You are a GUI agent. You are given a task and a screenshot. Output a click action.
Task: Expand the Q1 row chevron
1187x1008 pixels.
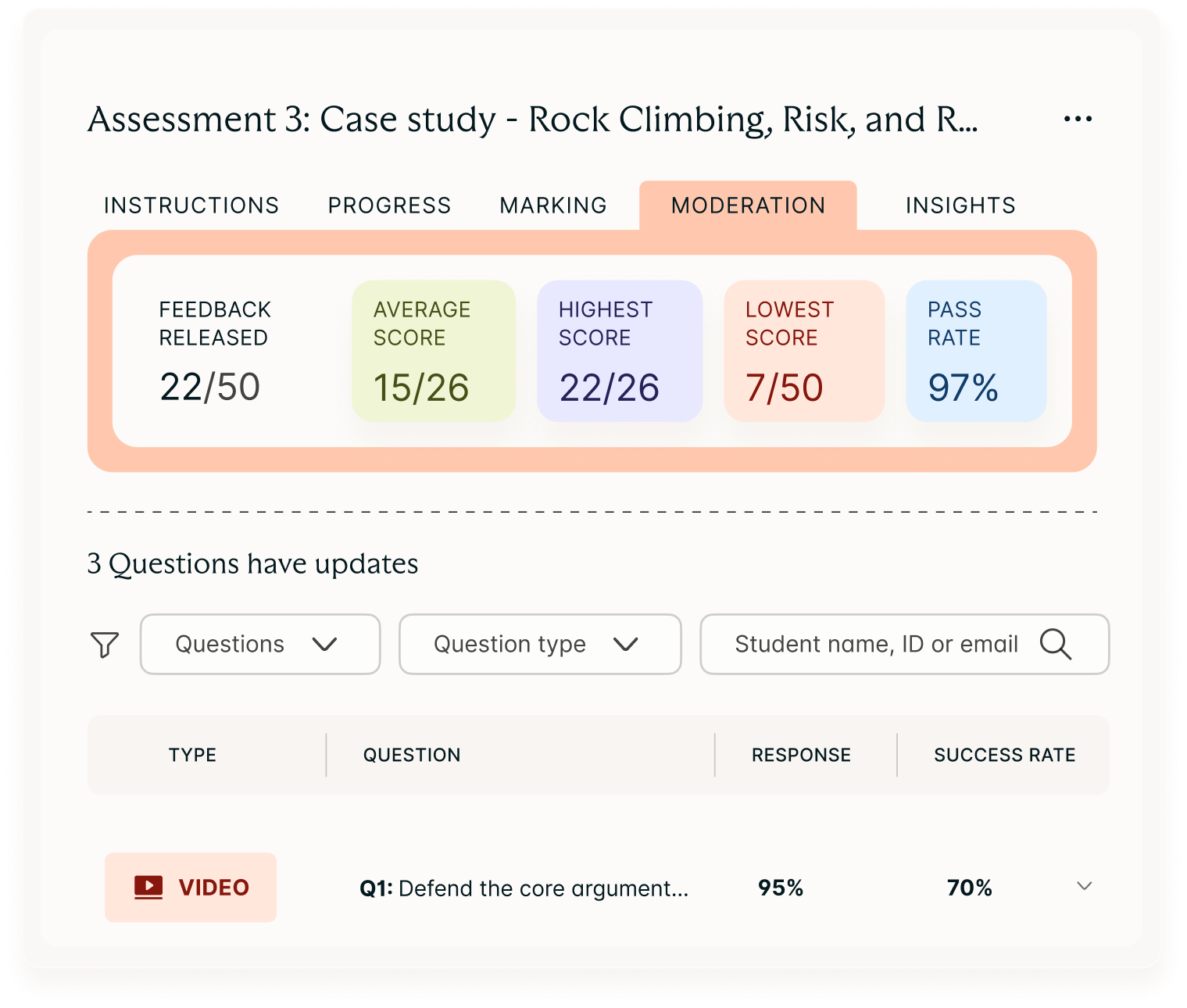1084,886
